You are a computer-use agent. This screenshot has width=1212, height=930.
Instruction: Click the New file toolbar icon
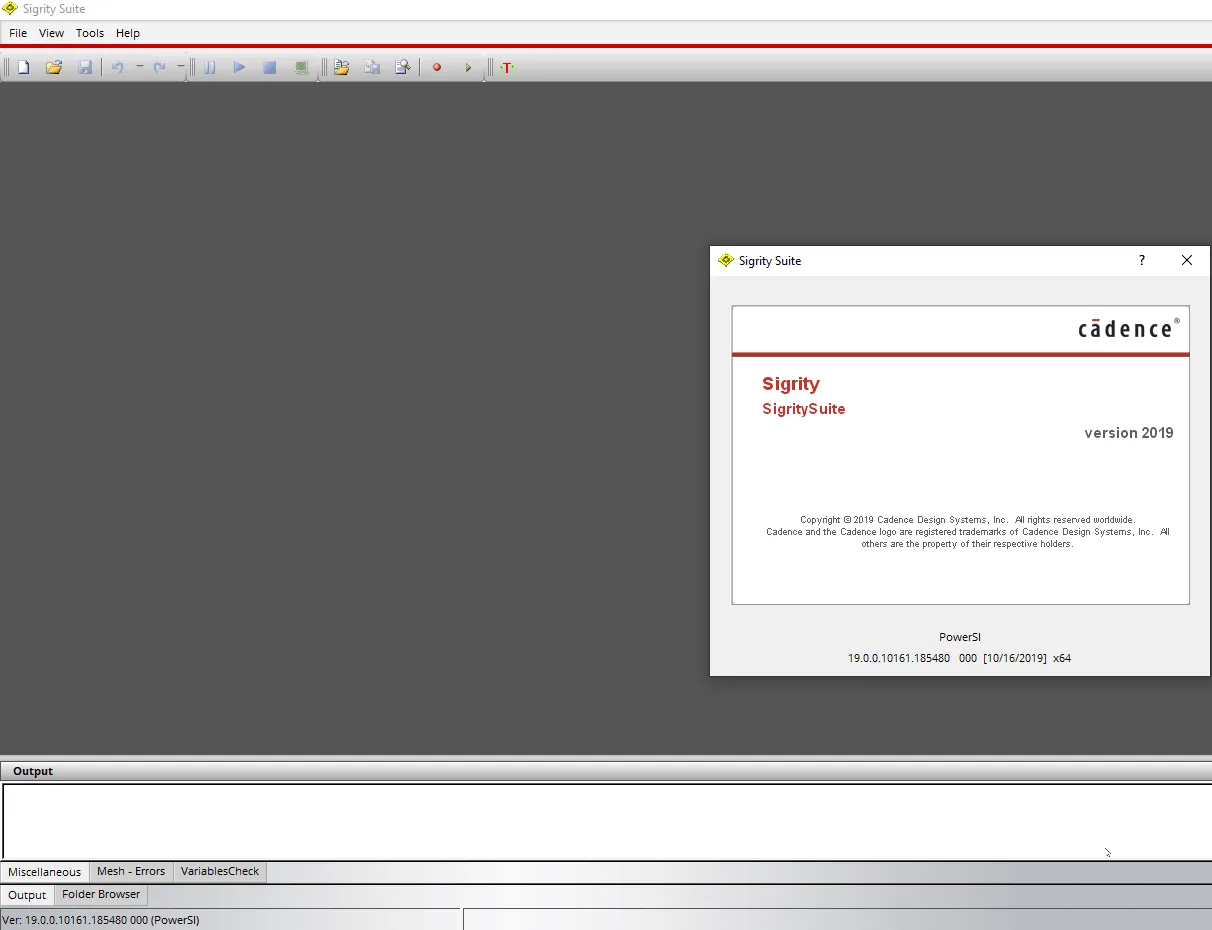tap(23, 67)
